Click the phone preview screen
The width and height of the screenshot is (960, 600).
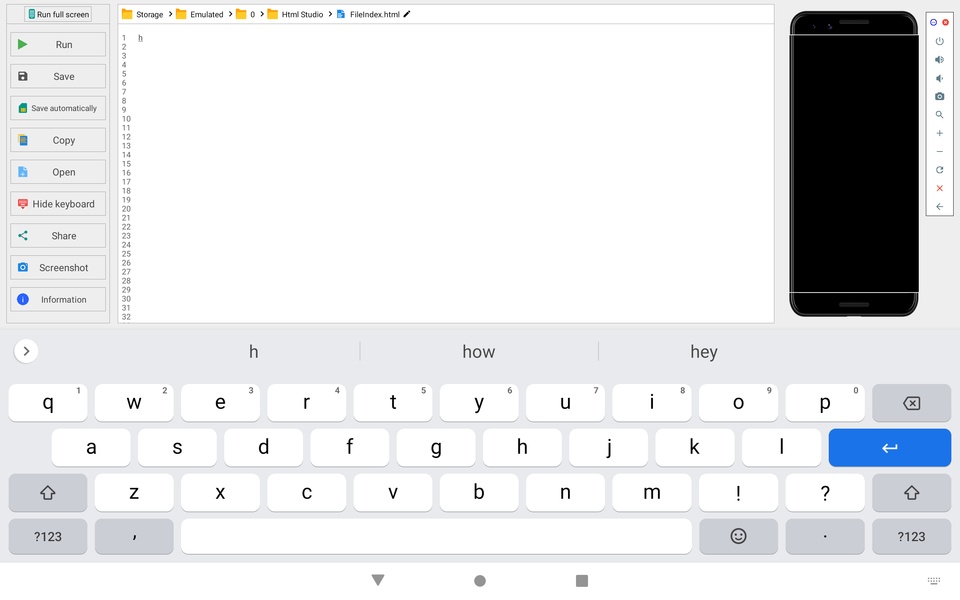tap(853, 163)
